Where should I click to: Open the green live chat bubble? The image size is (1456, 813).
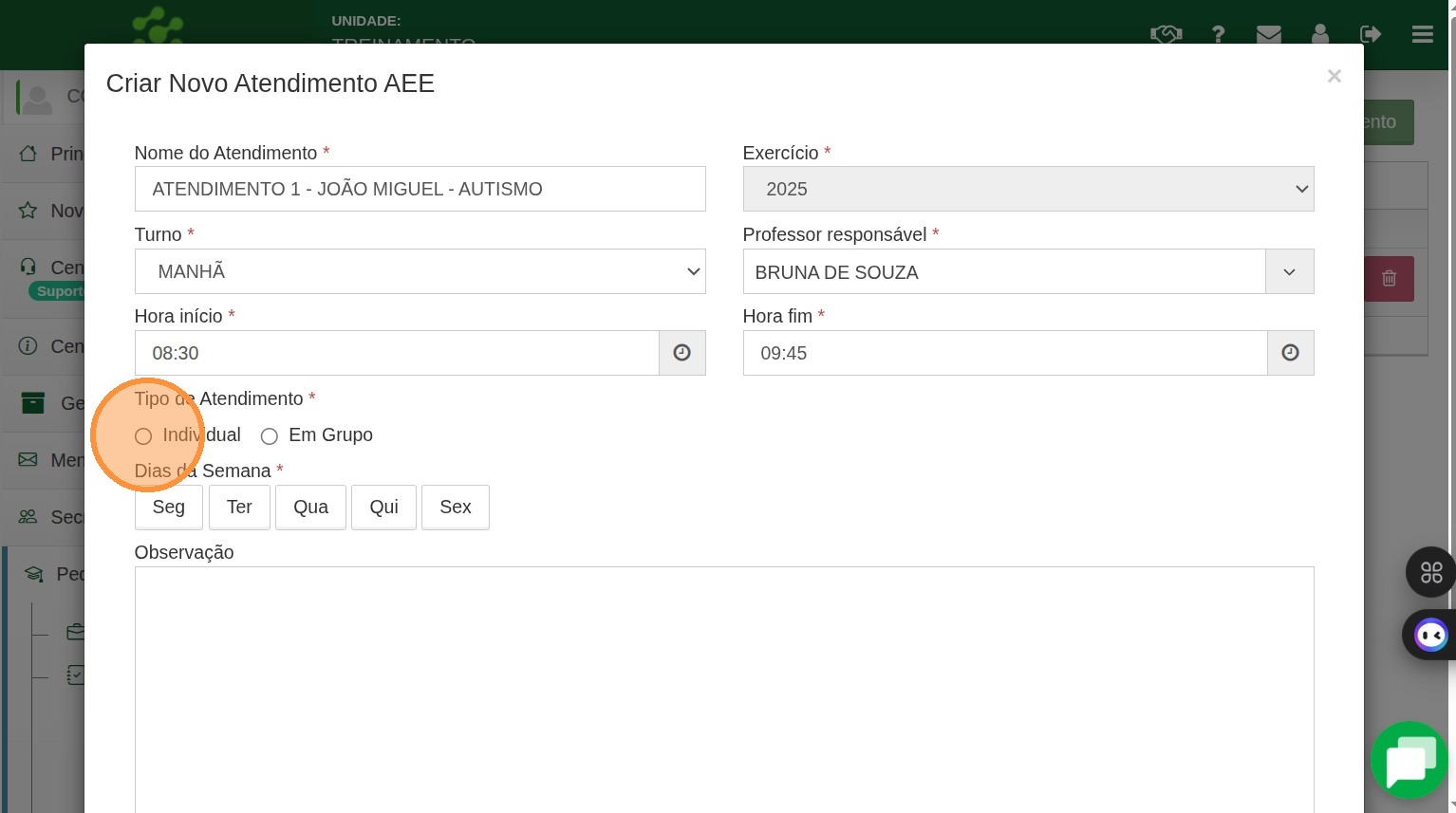click(1409, 761)
